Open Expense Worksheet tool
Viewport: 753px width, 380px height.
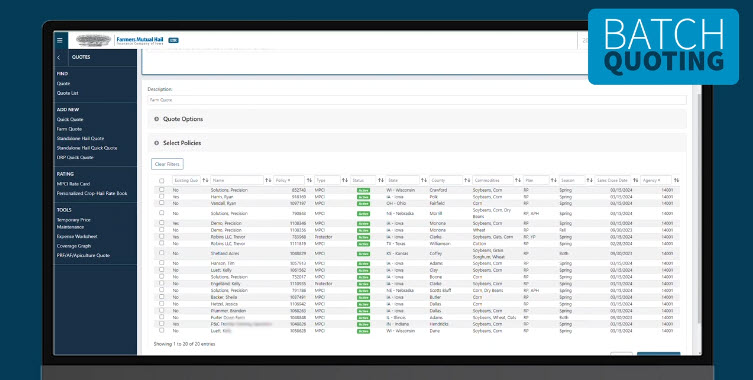click(x=77, y=236)
